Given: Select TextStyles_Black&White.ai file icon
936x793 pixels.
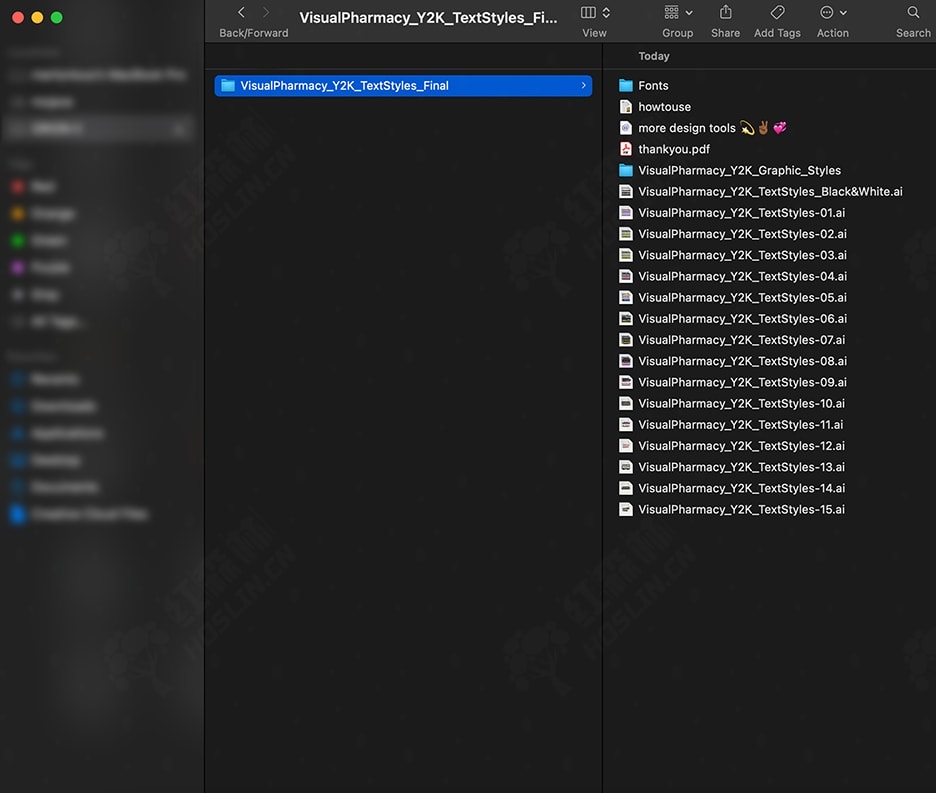Looking at the screenshot, I should click(626, 192).
